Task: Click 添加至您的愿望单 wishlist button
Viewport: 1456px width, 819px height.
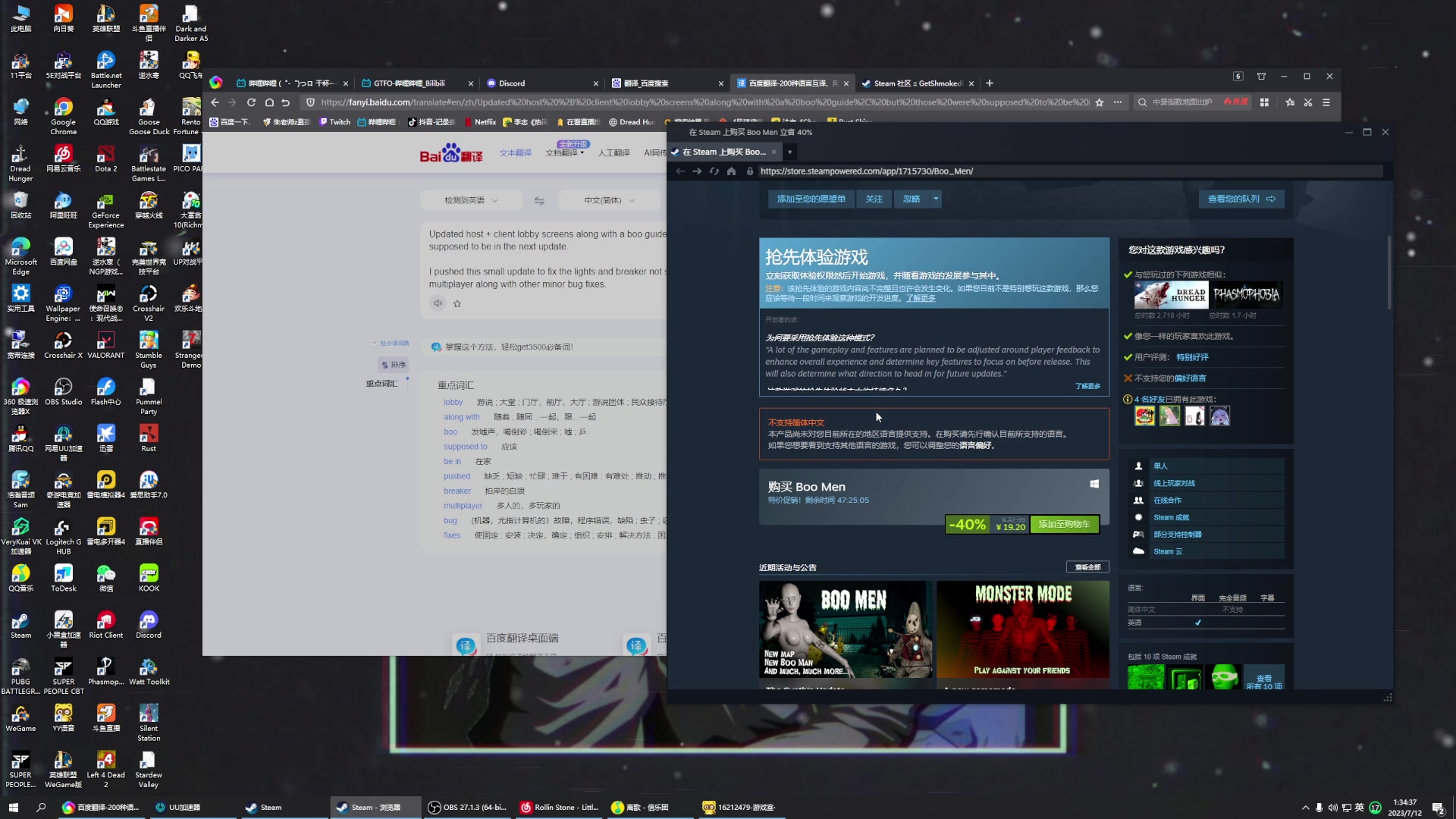Action: click(811, 199)
